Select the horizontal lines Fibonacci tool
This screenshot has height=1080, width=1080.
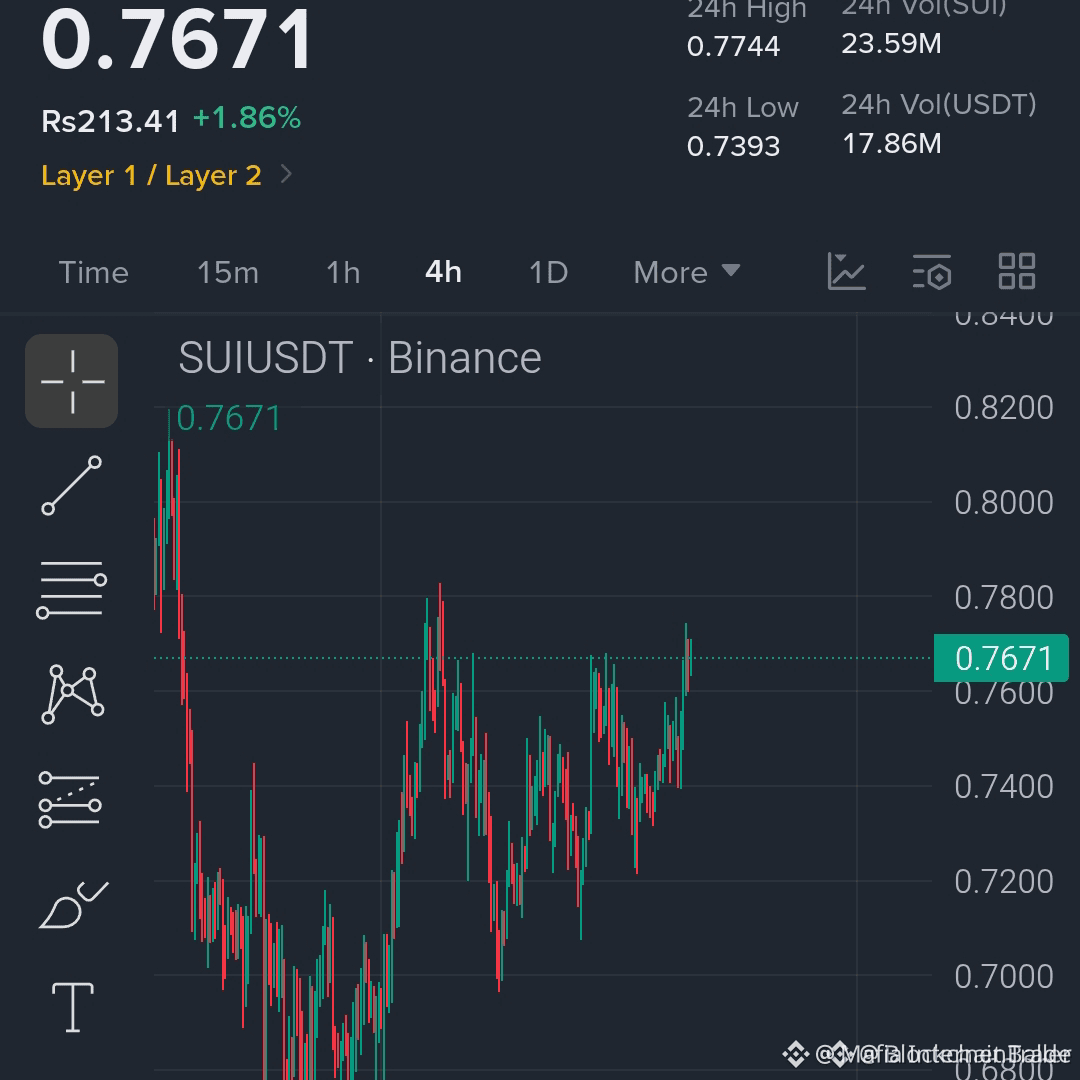click(72, 590)
